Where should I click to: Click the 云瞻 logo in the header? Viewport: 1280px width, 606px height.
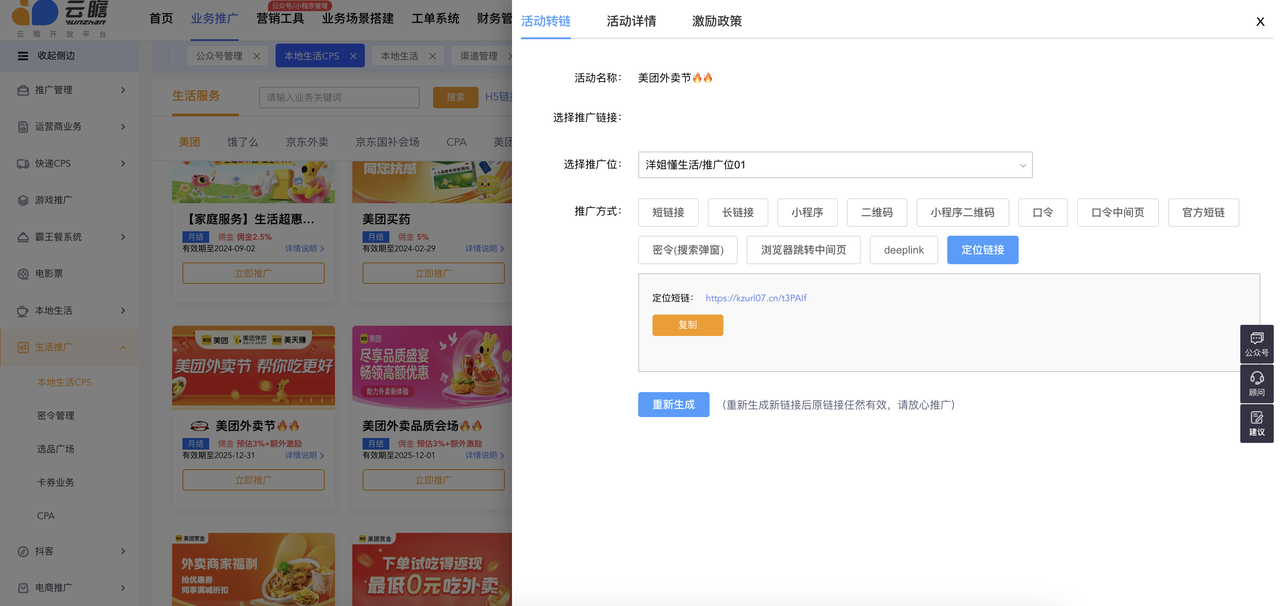tap(60, 18)
